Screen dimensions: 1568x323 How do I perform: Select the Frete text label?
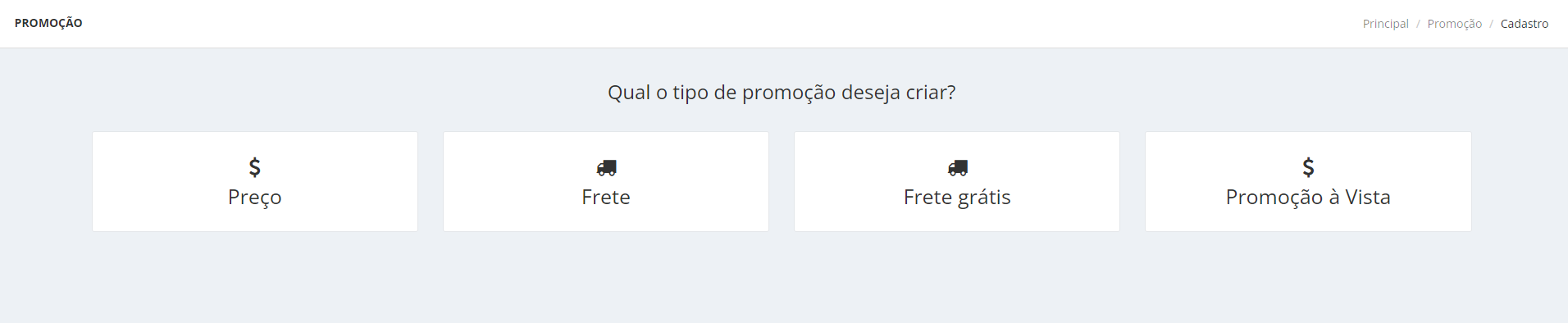(x=606, y=197)
